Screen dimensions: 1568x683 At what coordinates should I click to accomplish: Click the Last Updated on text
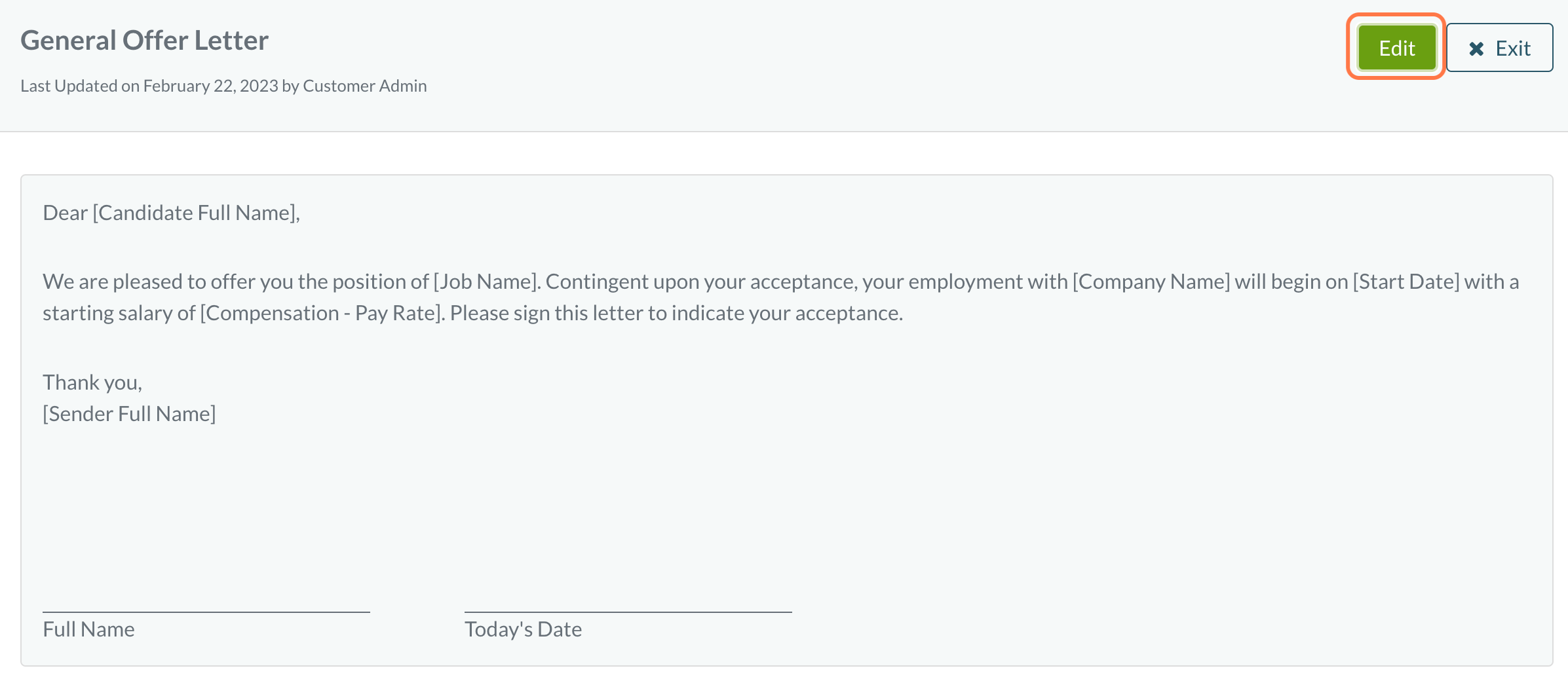[x=79, y=86]
